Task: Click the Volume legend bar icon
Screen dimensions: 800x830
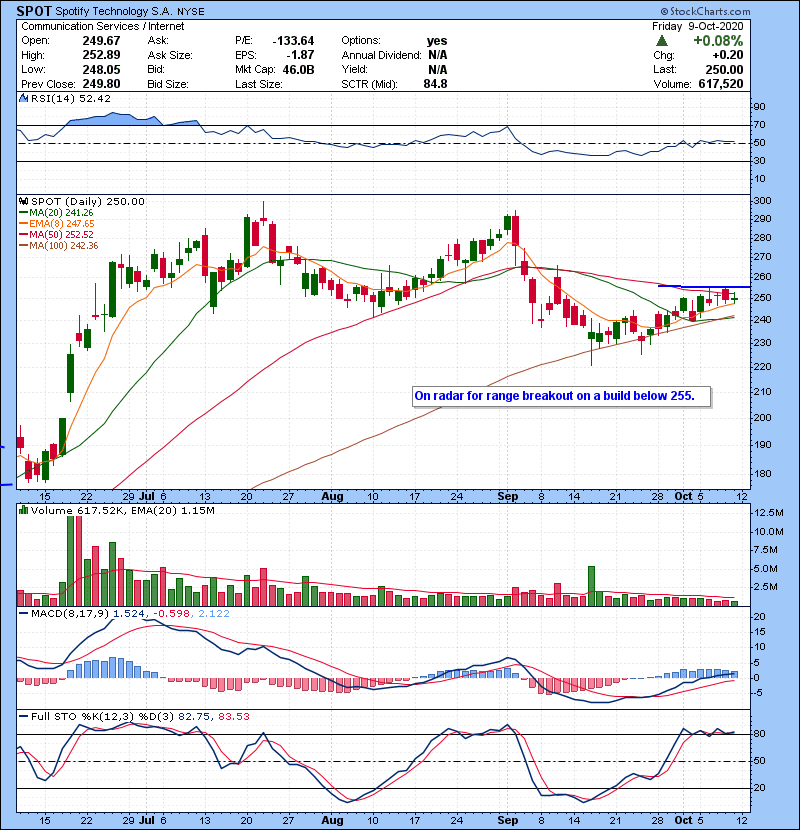Action: 23,512
